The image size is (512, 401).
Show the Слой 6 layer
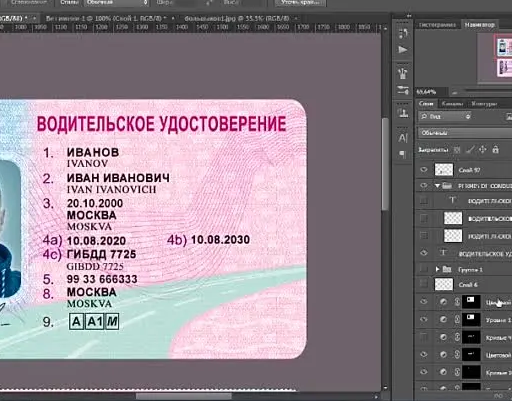click(x=424, y=284)
